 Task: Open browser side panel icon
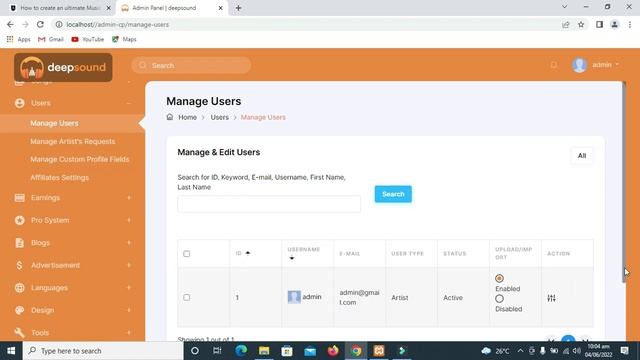tap(599, 24)
